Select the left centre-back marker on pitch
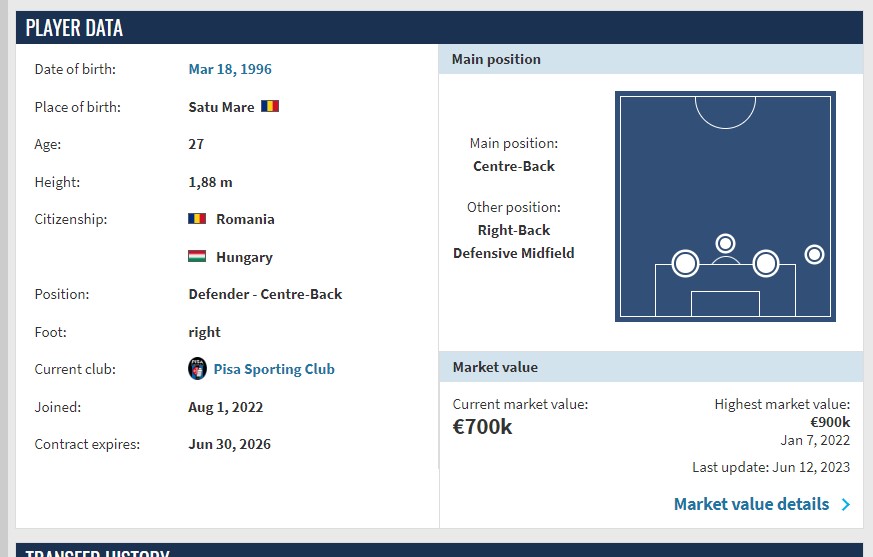Image resolution: width=873 pixels, height=557 pixels. click(685, 263)
